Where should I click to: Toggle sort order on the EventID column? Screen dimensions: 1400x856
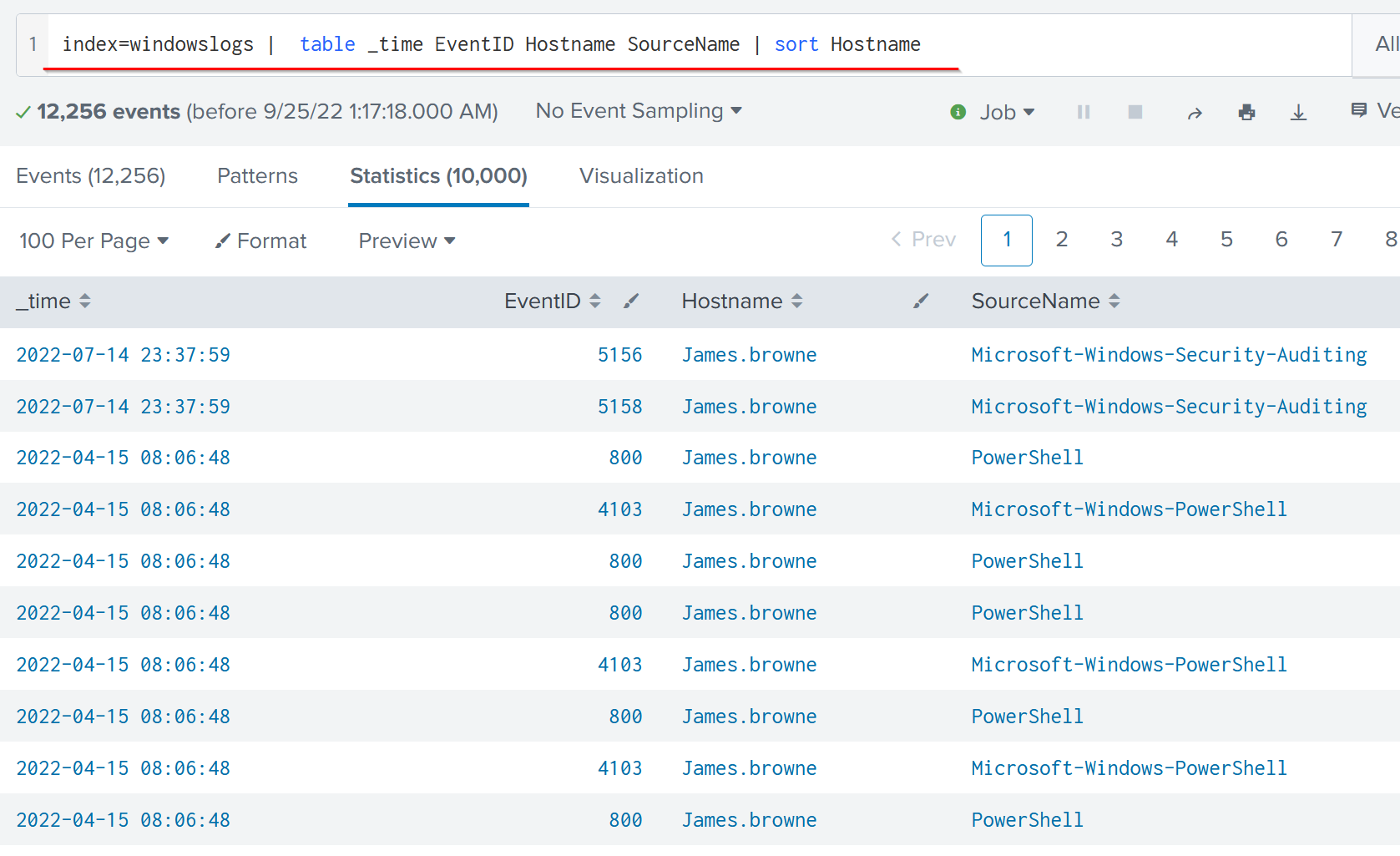tap(595, 301)
